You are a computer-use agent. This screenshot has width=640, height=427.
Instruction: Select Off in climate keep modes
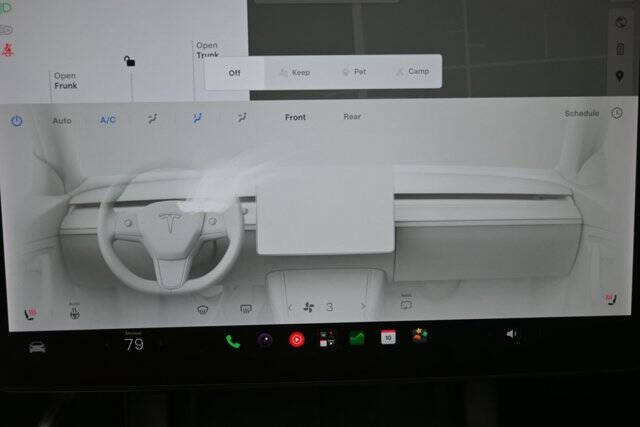pos(234,73)
